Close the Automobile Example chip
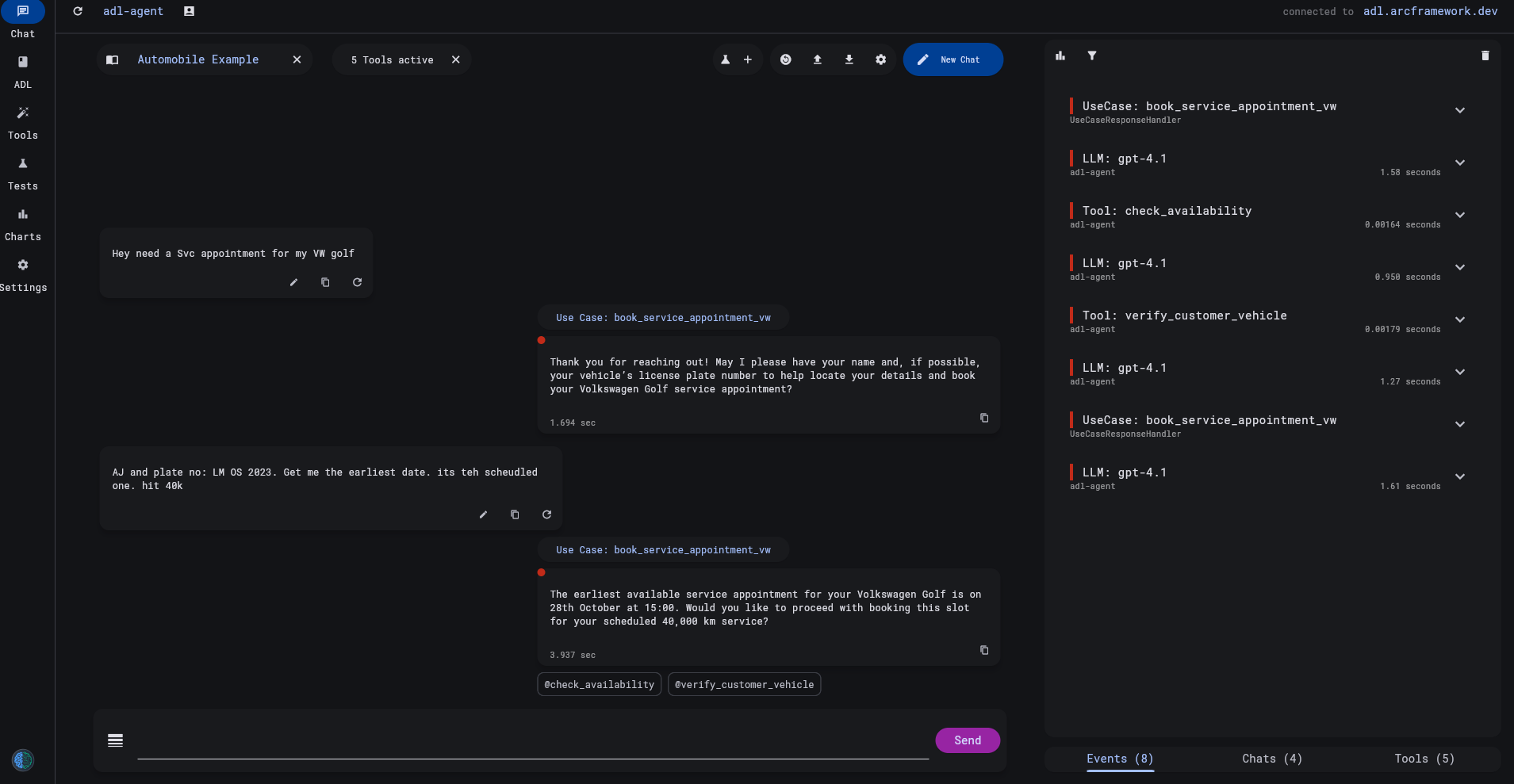 click(x=297, y=59)
